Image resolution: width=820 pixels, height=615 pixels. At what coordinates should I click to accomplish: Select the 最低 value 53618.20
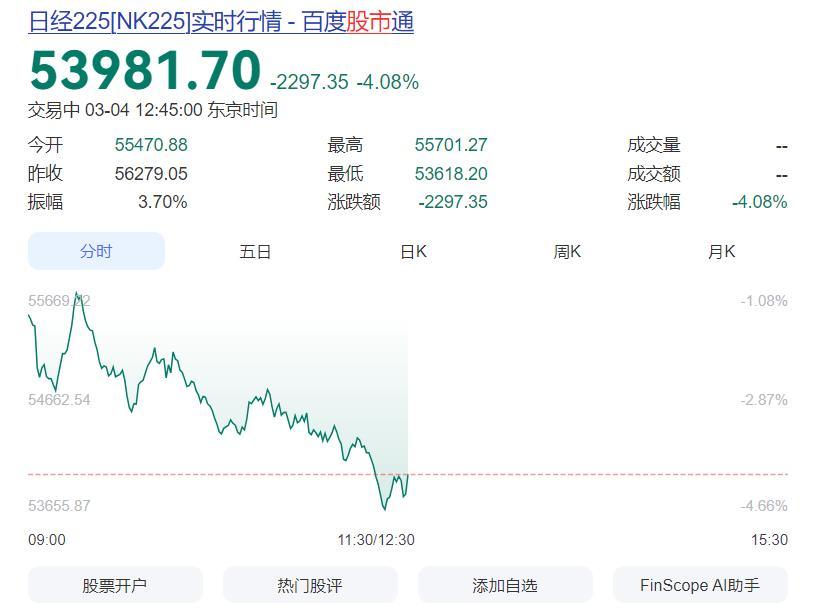coord(451,174)
